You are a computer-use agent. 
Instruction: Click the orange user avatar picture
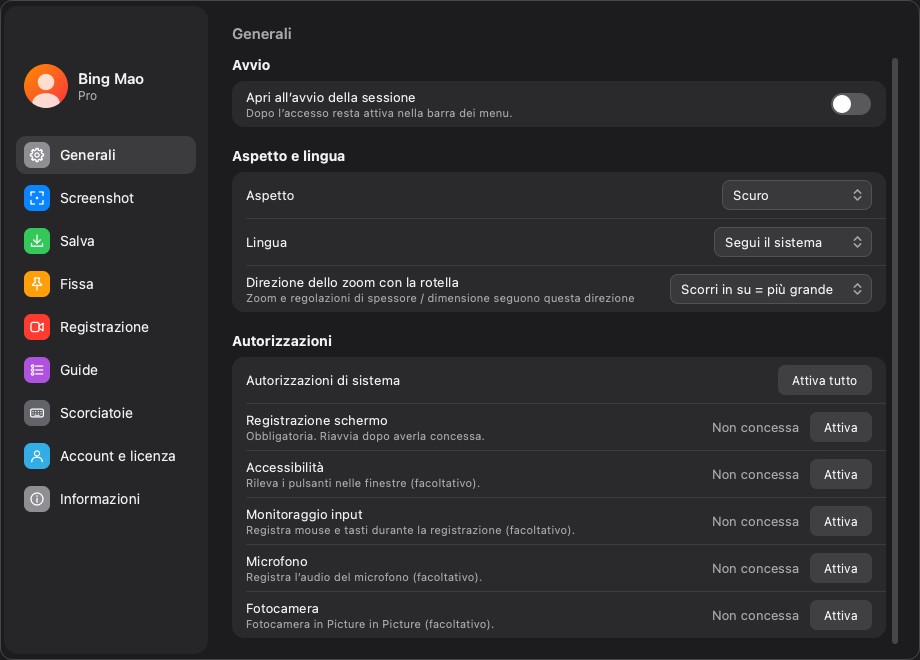(x=46, y=86)
